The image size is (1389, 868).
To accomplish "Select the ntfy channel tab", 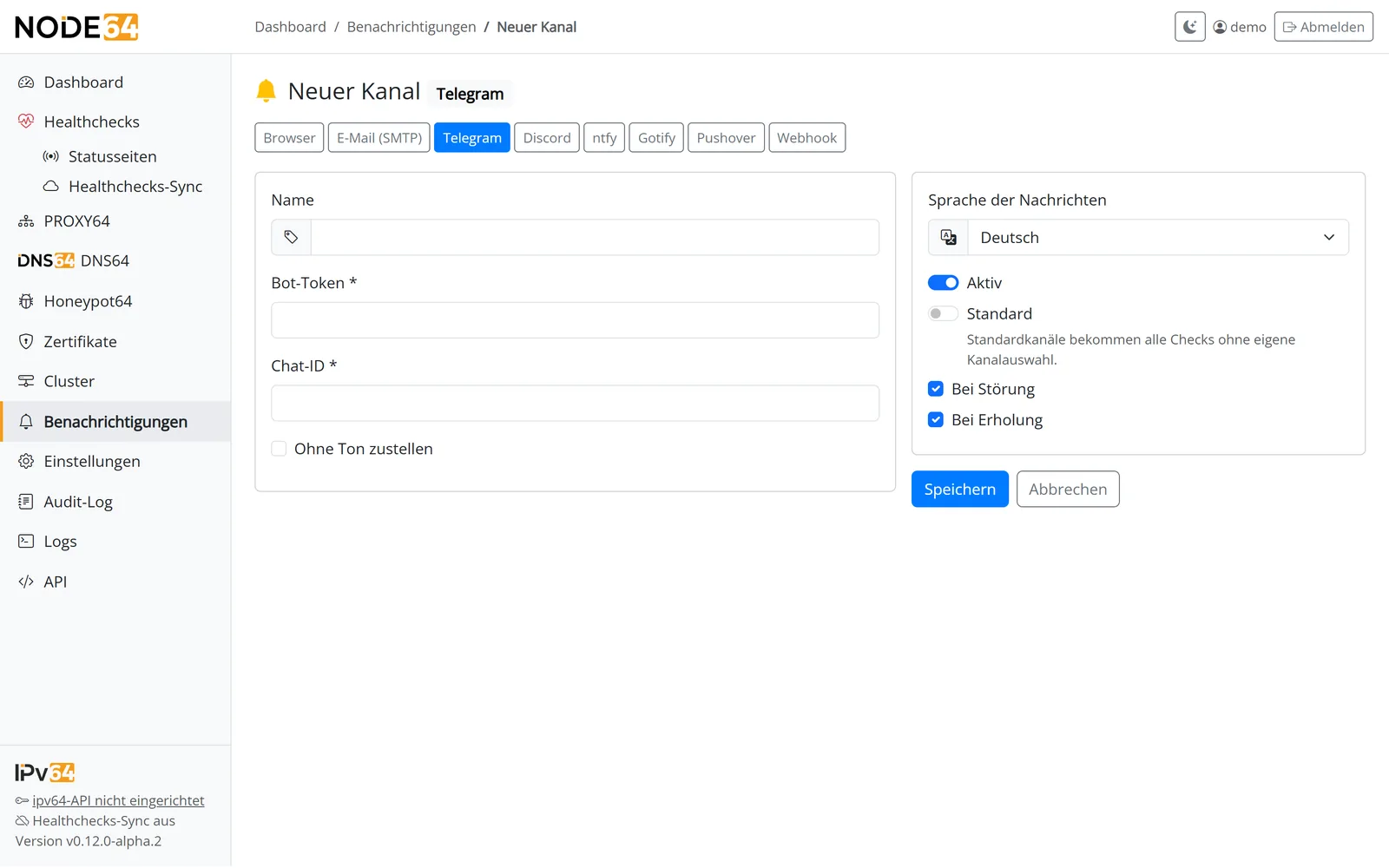I will coord(604,137).
